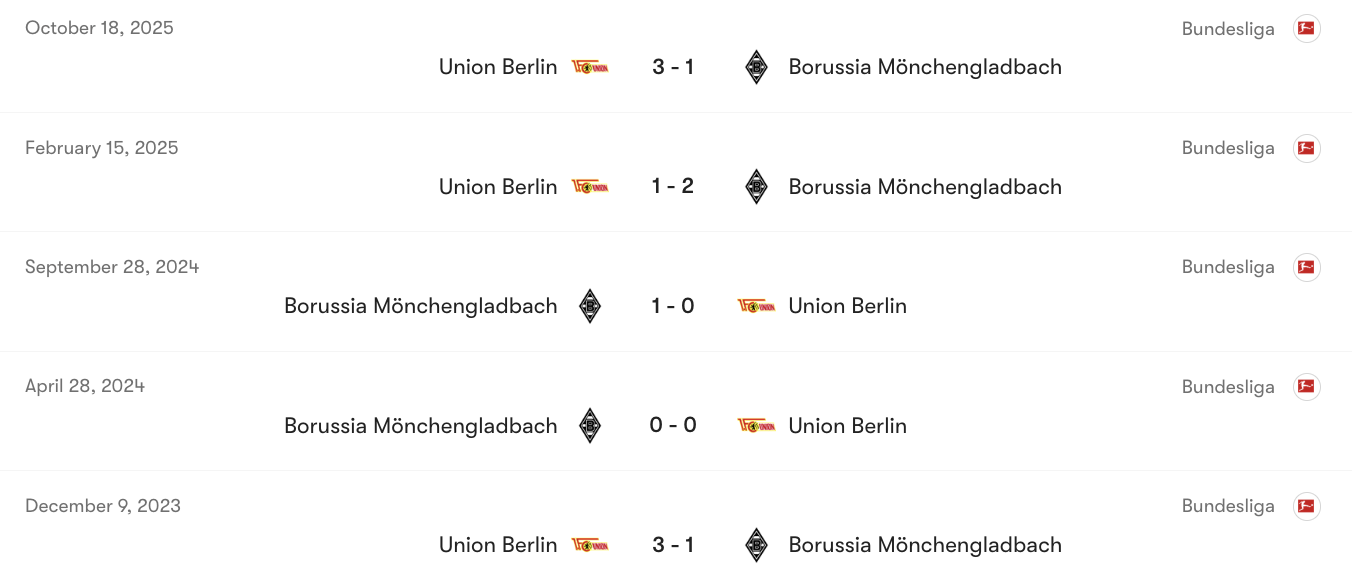Click the Bundesliga icon on September 28 row

[x=1307, y=266]
